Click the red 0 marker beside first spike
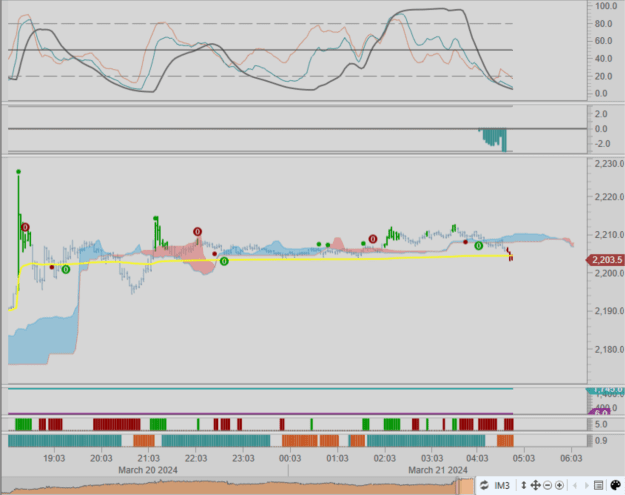 [x=25, y=227]
